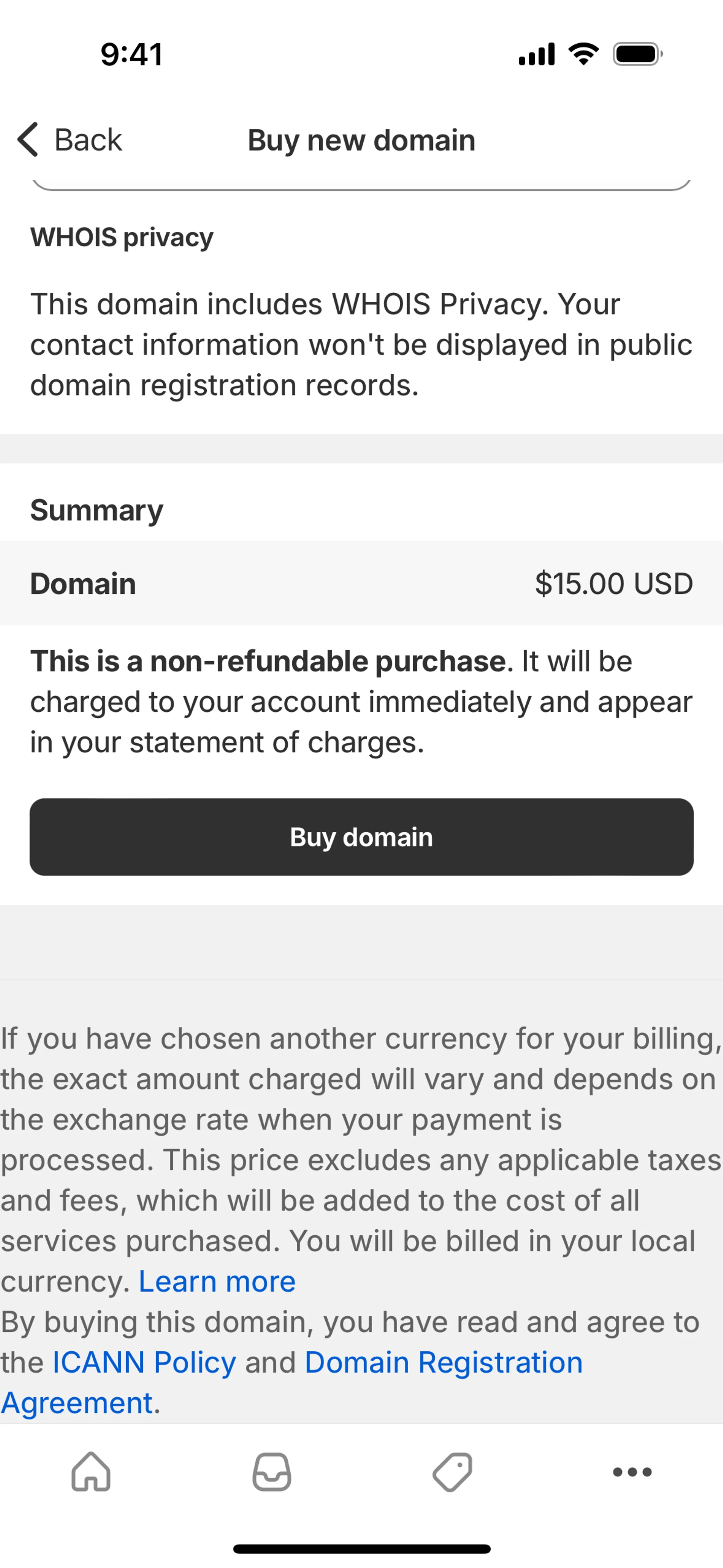Tap the back chevron arrow
723x1568 pixels.
coord(28,139)
